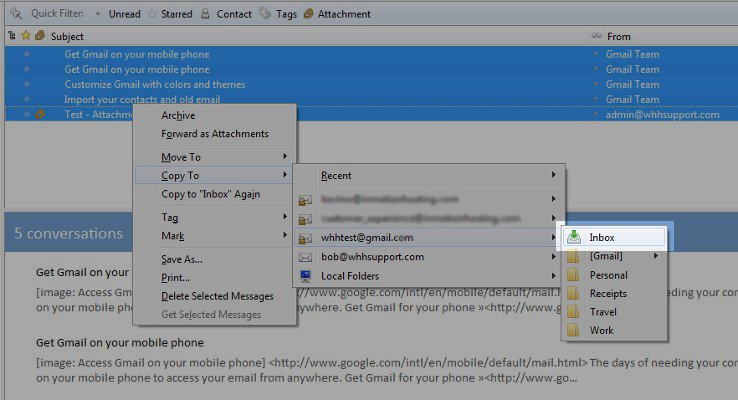Click the Receipts folder icon

(573, 294)
